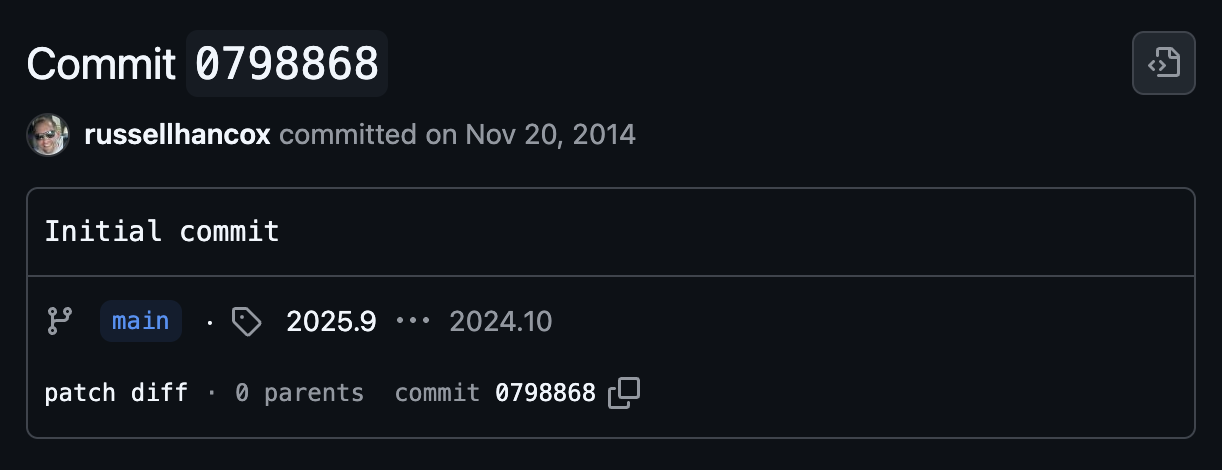Click the tag icon before 2025.9
The image size is (1222, 470).
coord(246,321)
